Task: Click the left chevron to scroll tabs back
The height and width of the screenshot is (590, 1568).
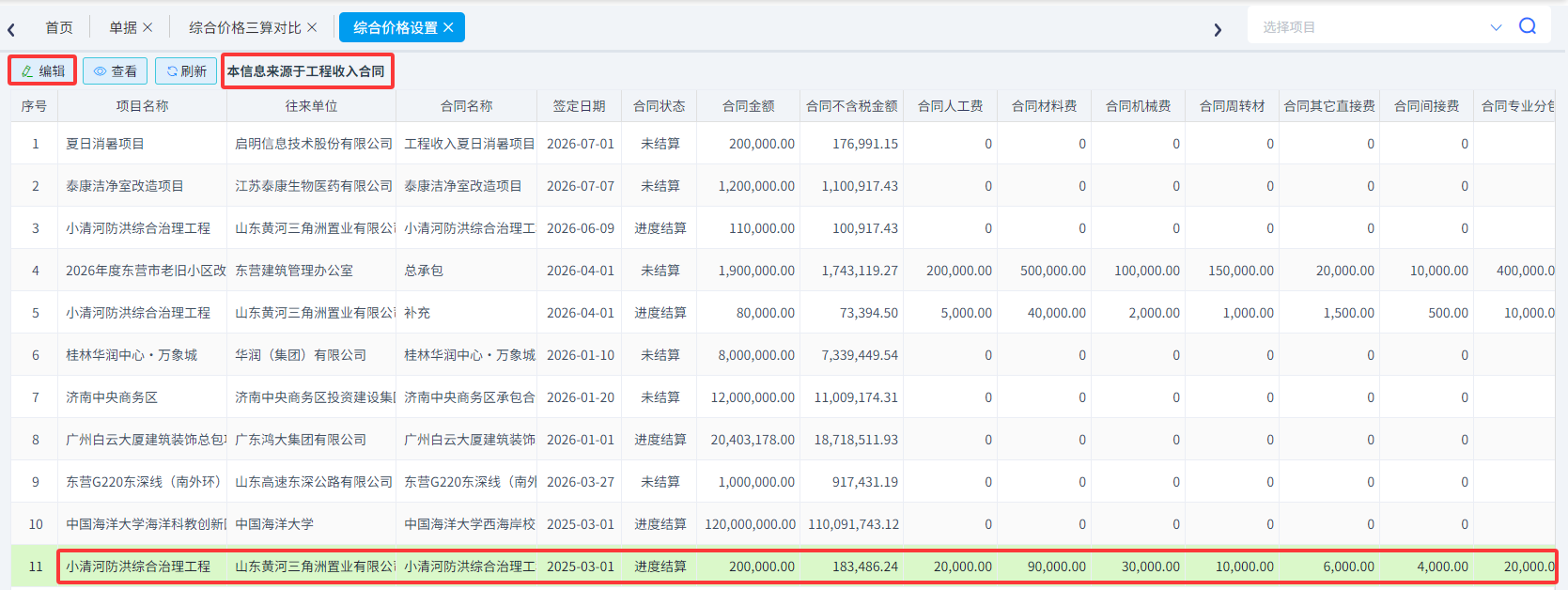Action: point(11,29)
